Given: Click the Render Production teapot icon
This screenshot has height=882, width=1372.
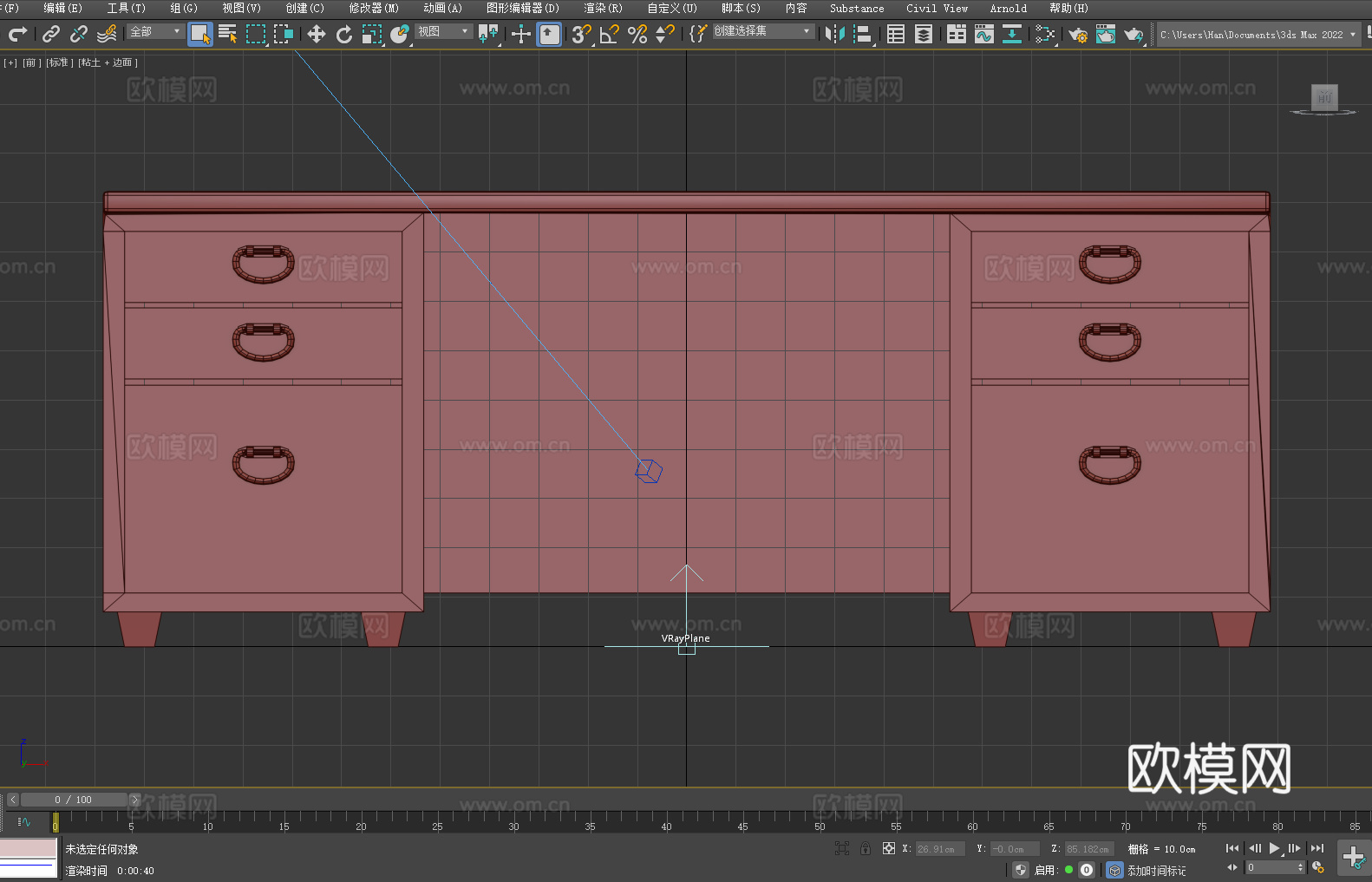Looking at the screenshot, I should coord(1134,35).
